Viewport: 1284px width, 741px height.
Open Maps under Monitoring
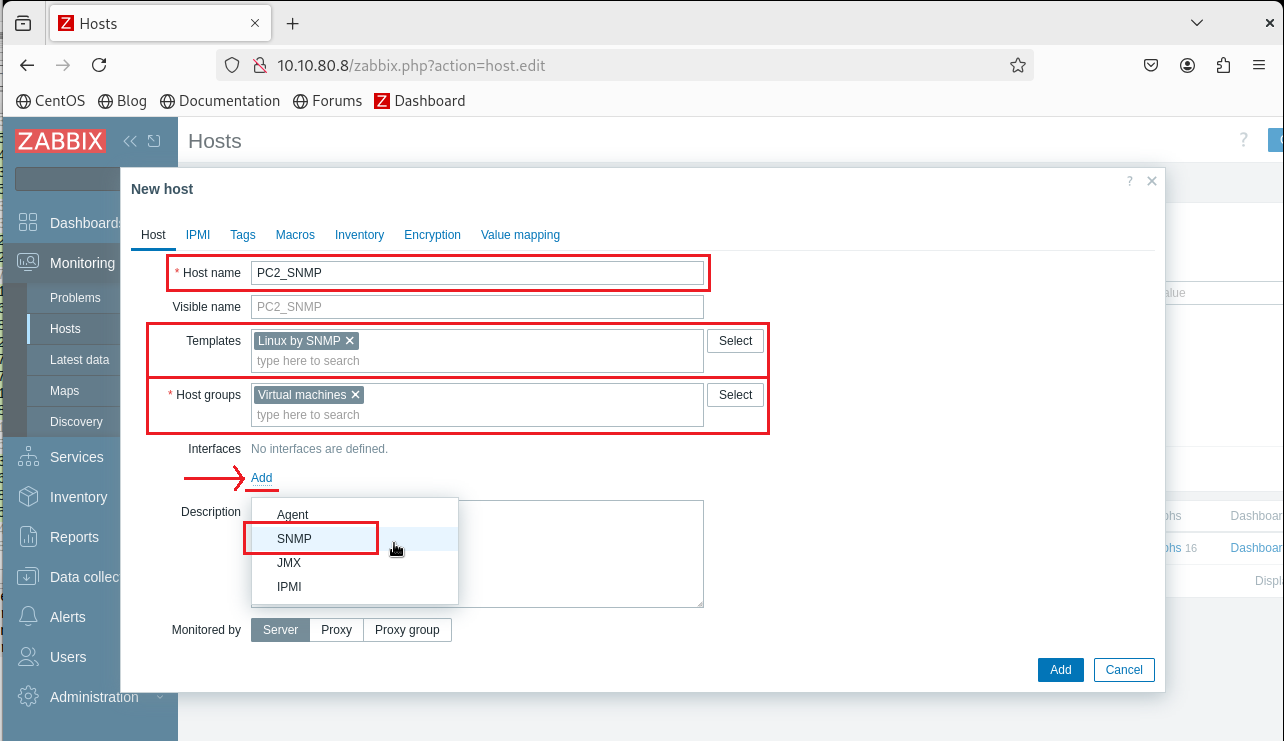point(64,391)
